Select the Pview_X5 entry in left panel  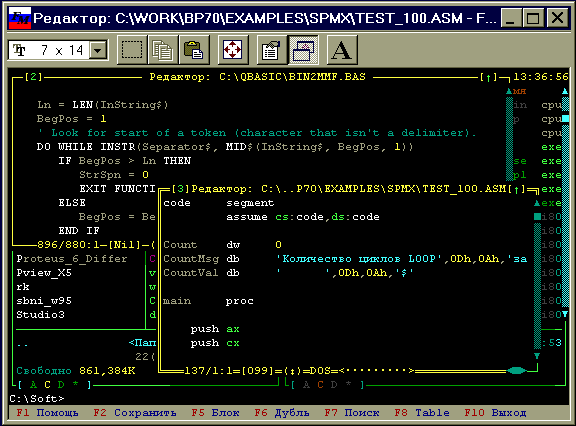tap(44, 273)
